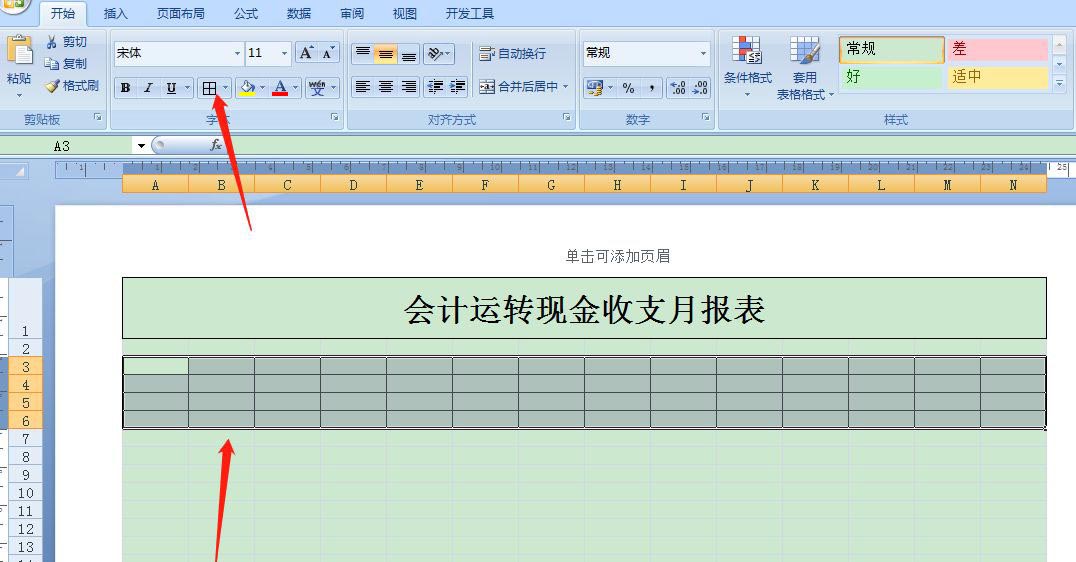Select column D header
Viewport: 1076px width, 562px height.
tap(353, 185)
